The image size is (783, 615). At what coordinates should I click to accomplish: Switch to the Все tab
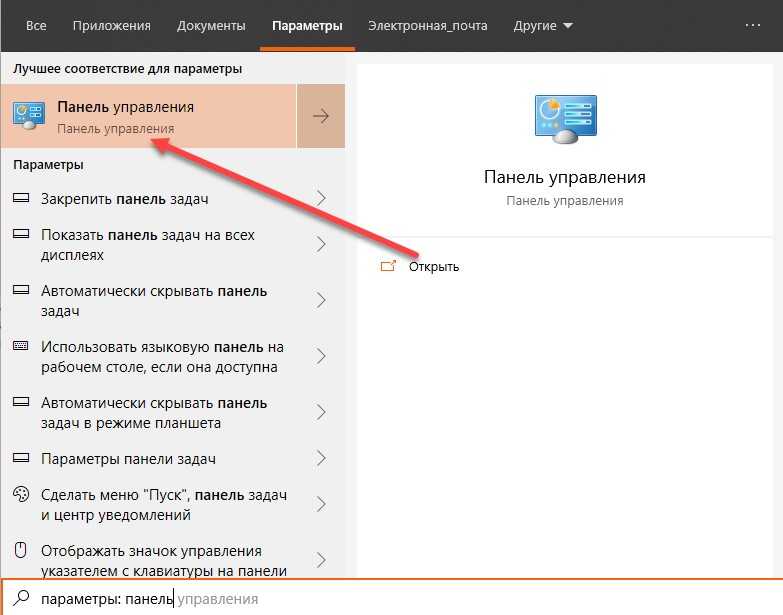36,25
